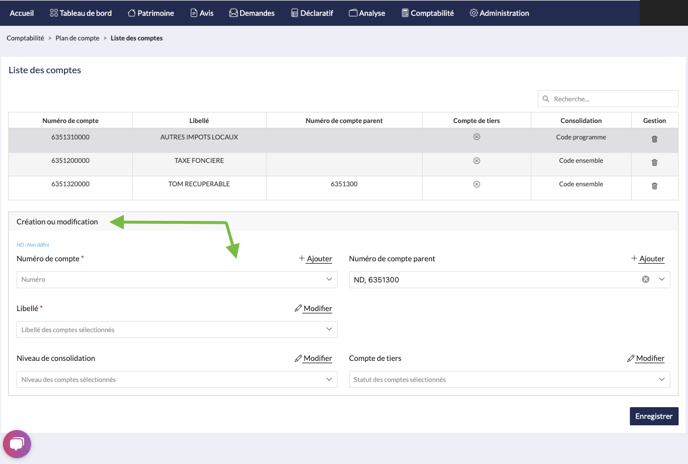This screenshot has height=464, width=688.
Task: Clear the Numéro de compte parent selection
Action: pos(646,280)
